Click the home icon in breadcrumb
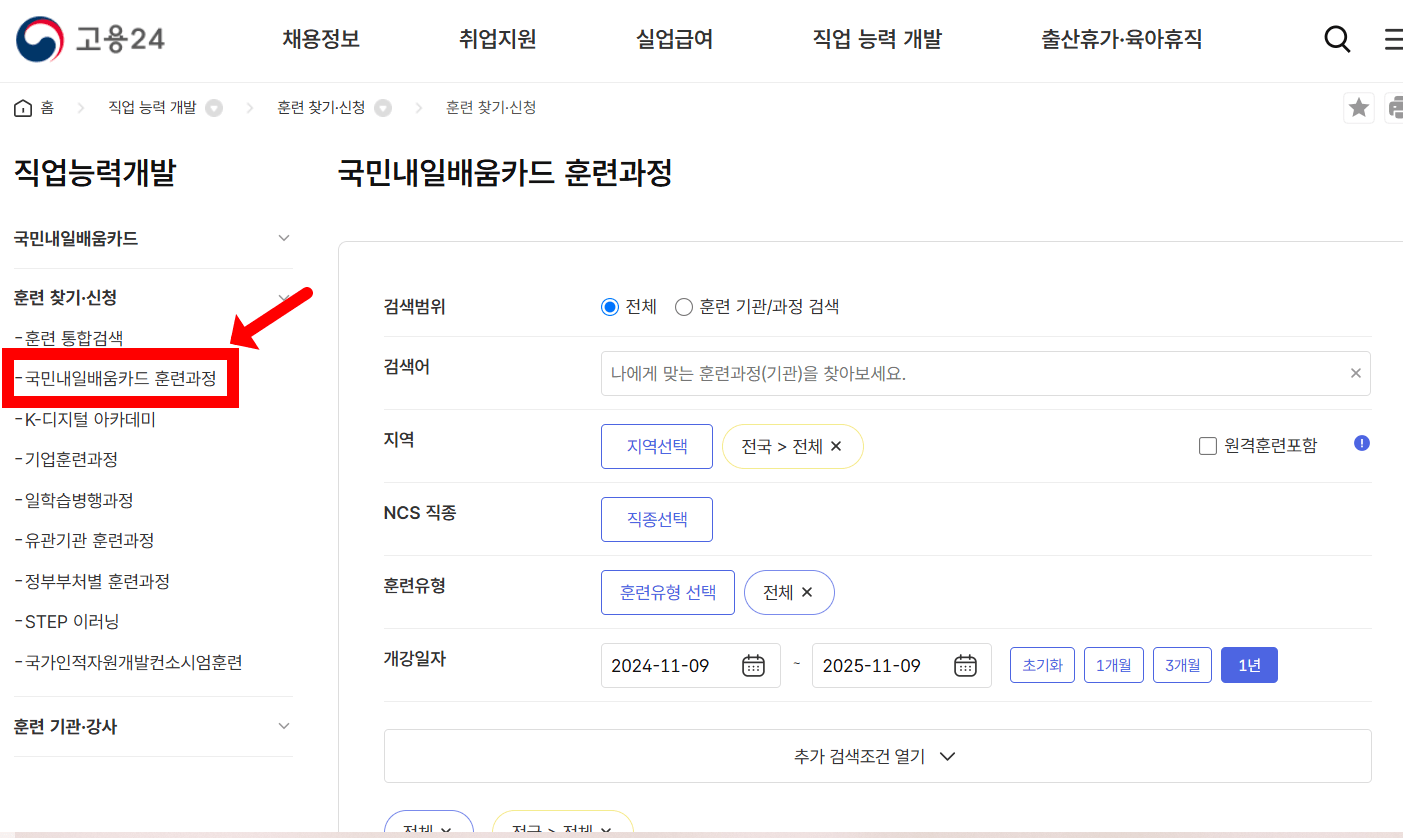This screenshot has height=838, width=1403. pos(22,108)
